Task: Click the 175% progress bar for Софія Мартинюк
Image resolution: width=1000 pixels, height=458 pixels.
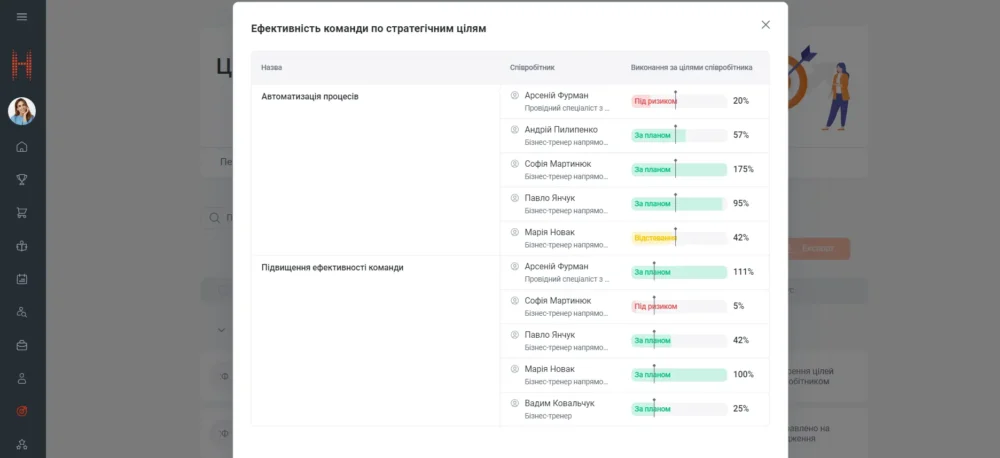Action: (x=679, y=169)
